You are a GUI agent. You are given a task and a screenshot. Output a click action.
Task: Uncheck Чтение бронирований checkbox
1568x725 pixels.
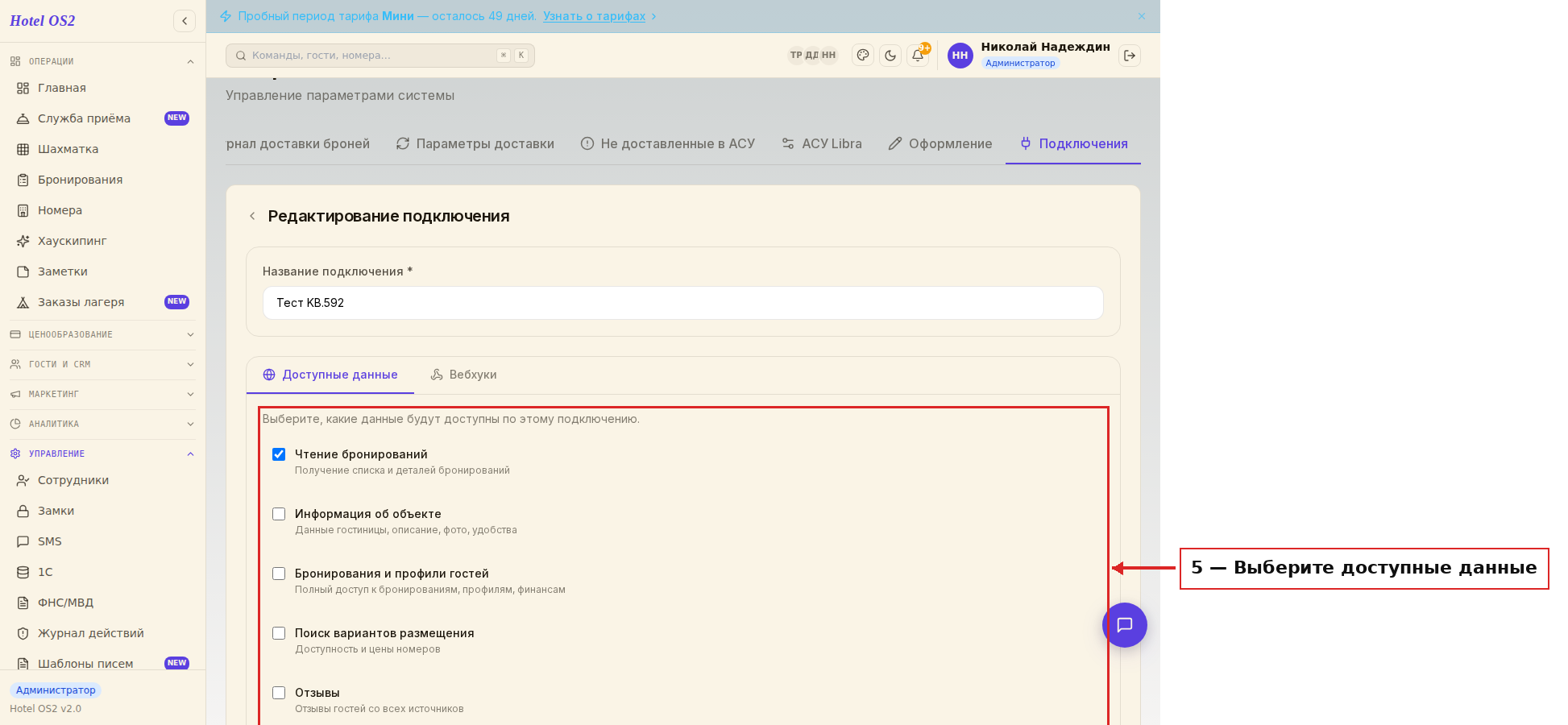pos(279,454)
